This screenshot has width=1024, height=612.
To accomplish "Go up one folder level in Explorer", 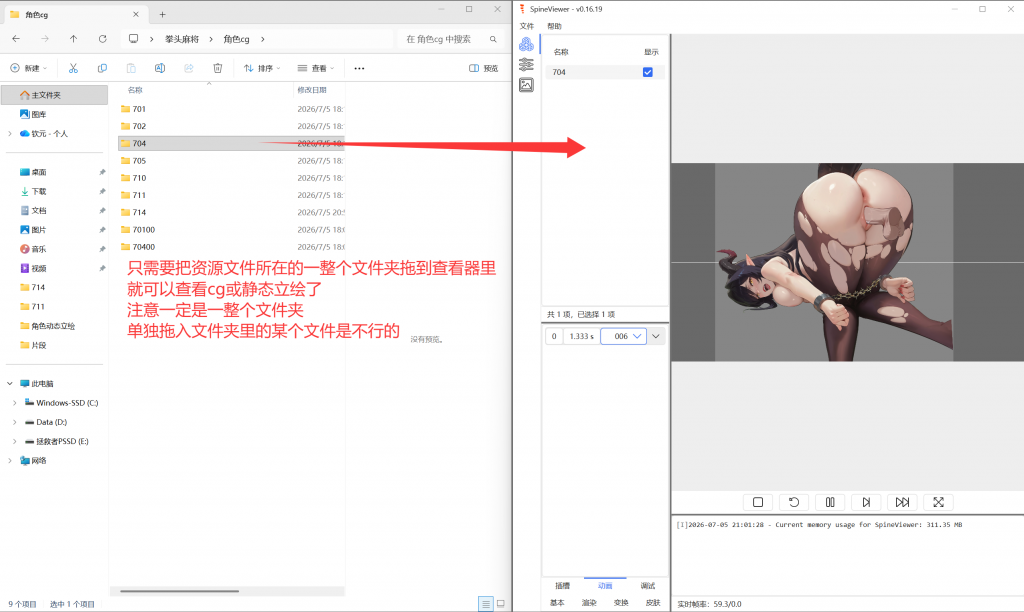I will [x=73, y=39].
